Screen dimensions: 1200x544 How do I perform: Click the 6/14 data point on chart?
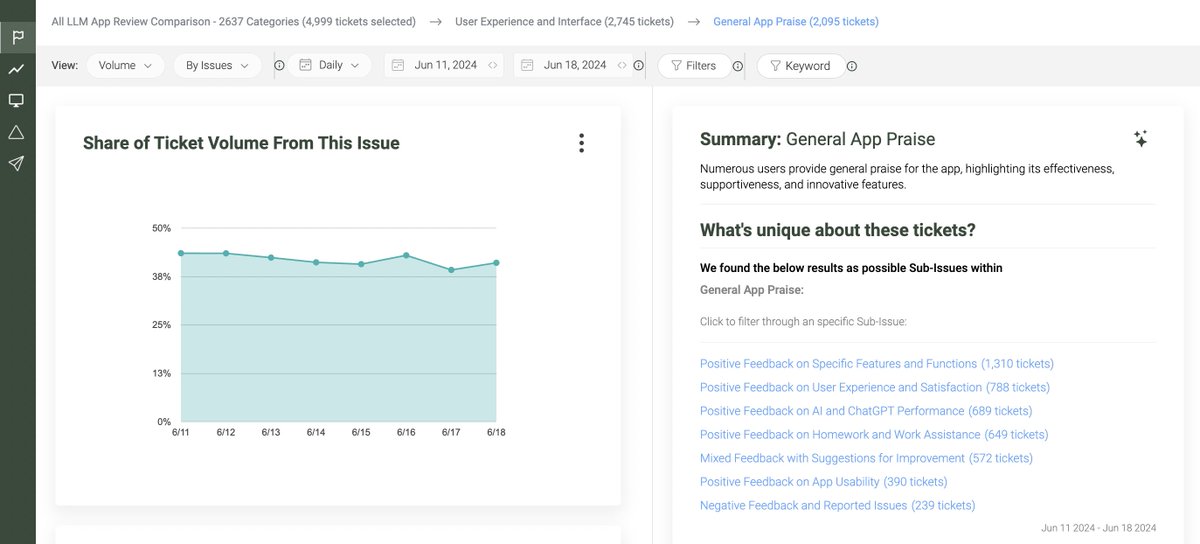click(316, 262)
